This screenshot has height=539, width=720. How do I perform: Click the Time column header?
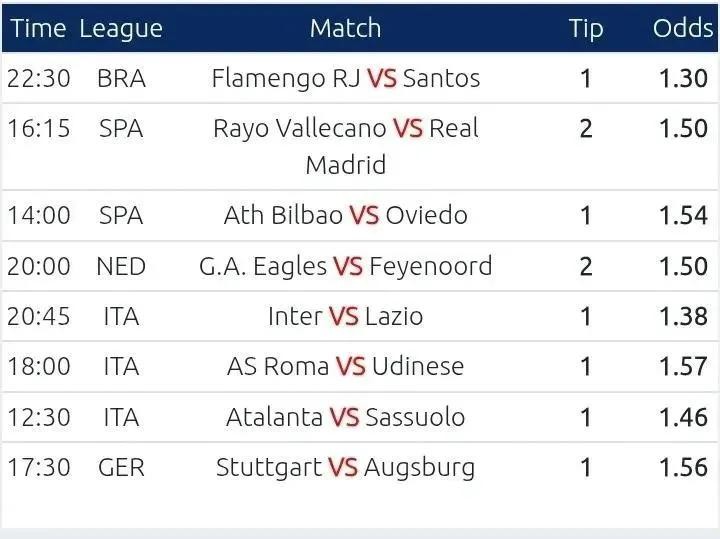(x=38, y=28)
